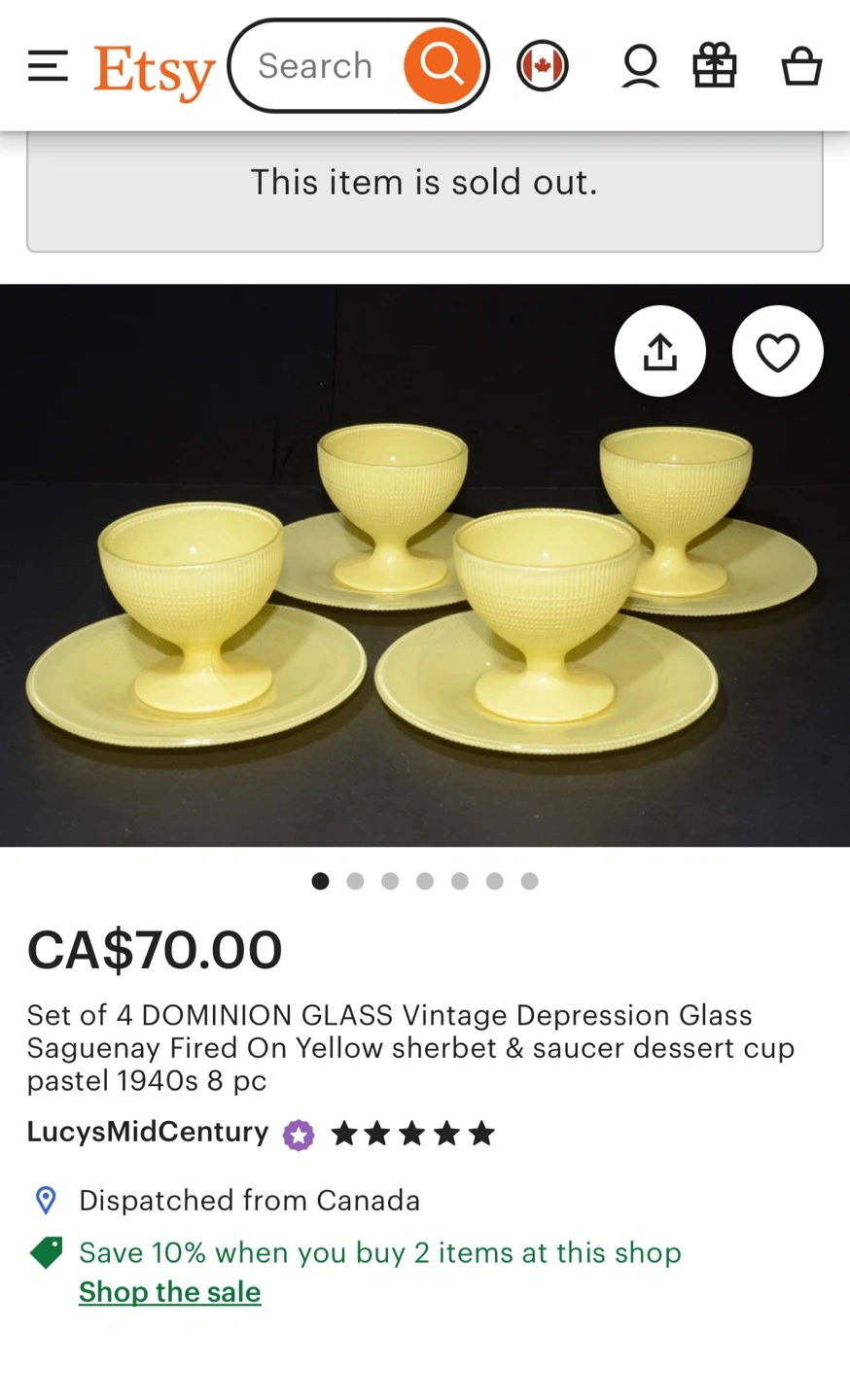Jump to the last carousel dot

[x=529, y=881]
